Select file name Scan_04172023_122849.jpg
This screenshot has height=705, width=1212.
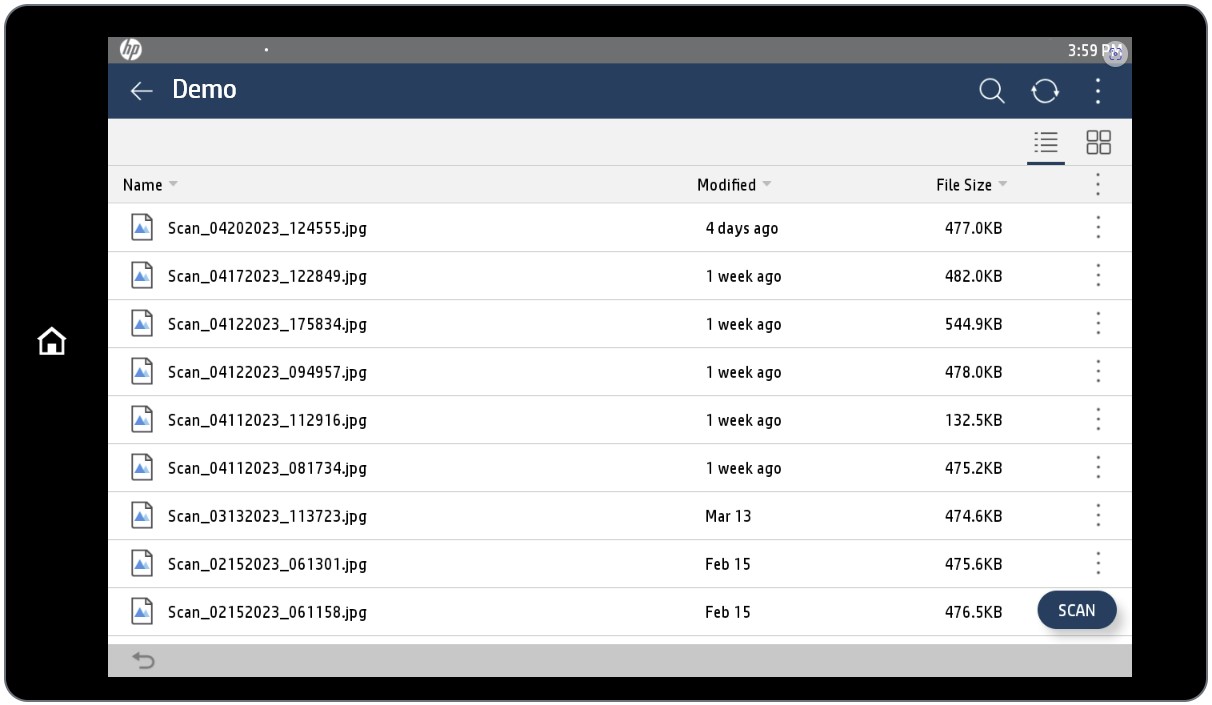267,277
